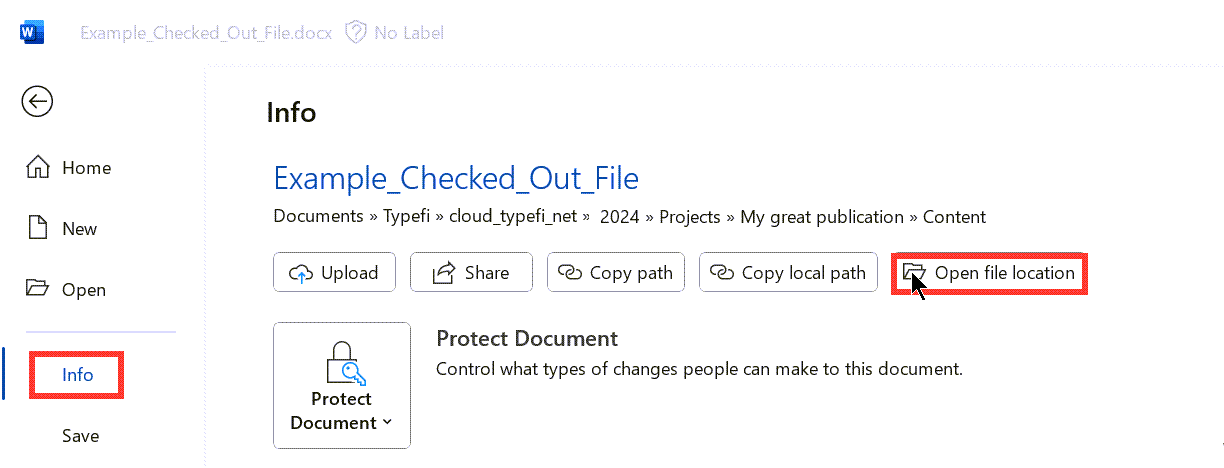Click the 'No Label' sensitivity text
The width and height of the screenshot is (1224, 468).
point(409,33)
